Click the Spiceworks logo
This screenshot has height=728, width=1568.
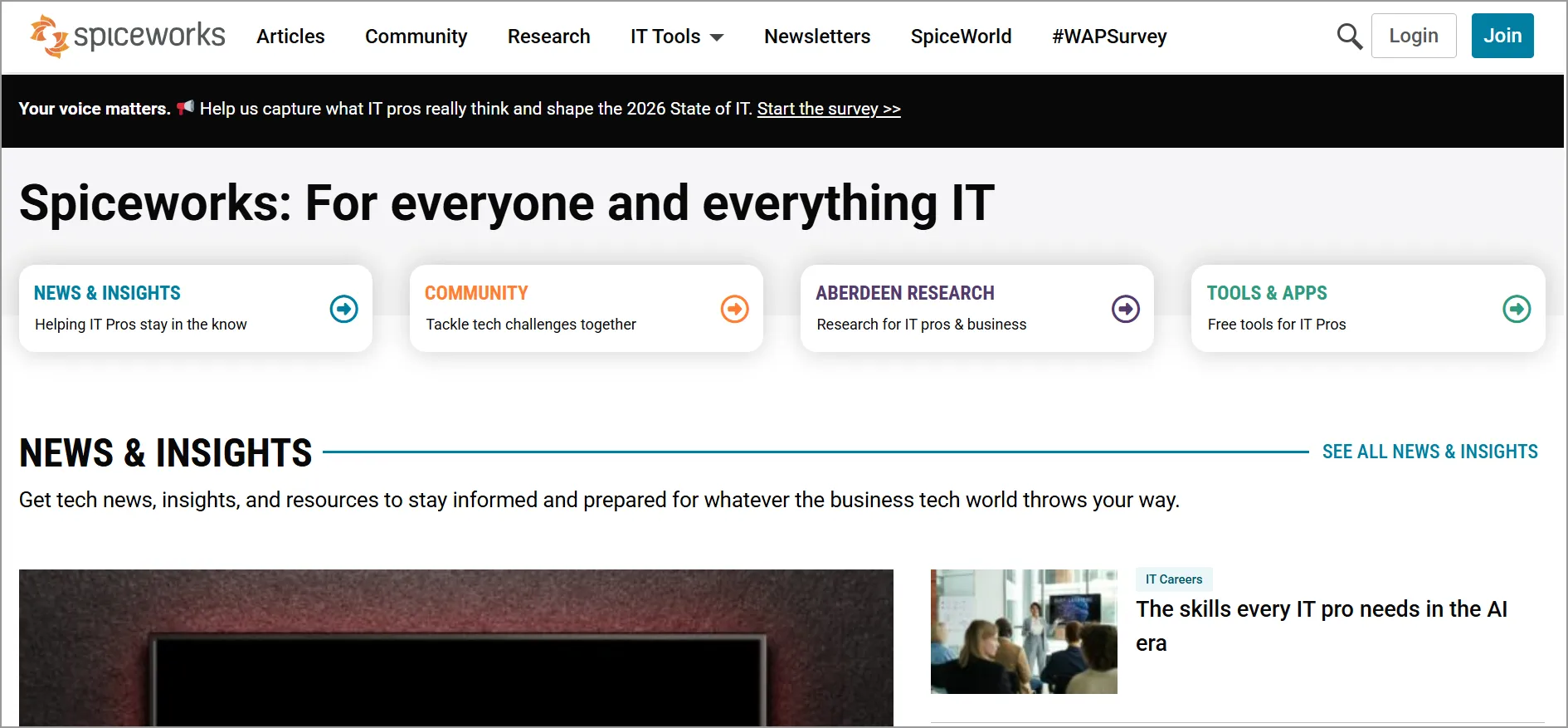(x=128, y=36)
